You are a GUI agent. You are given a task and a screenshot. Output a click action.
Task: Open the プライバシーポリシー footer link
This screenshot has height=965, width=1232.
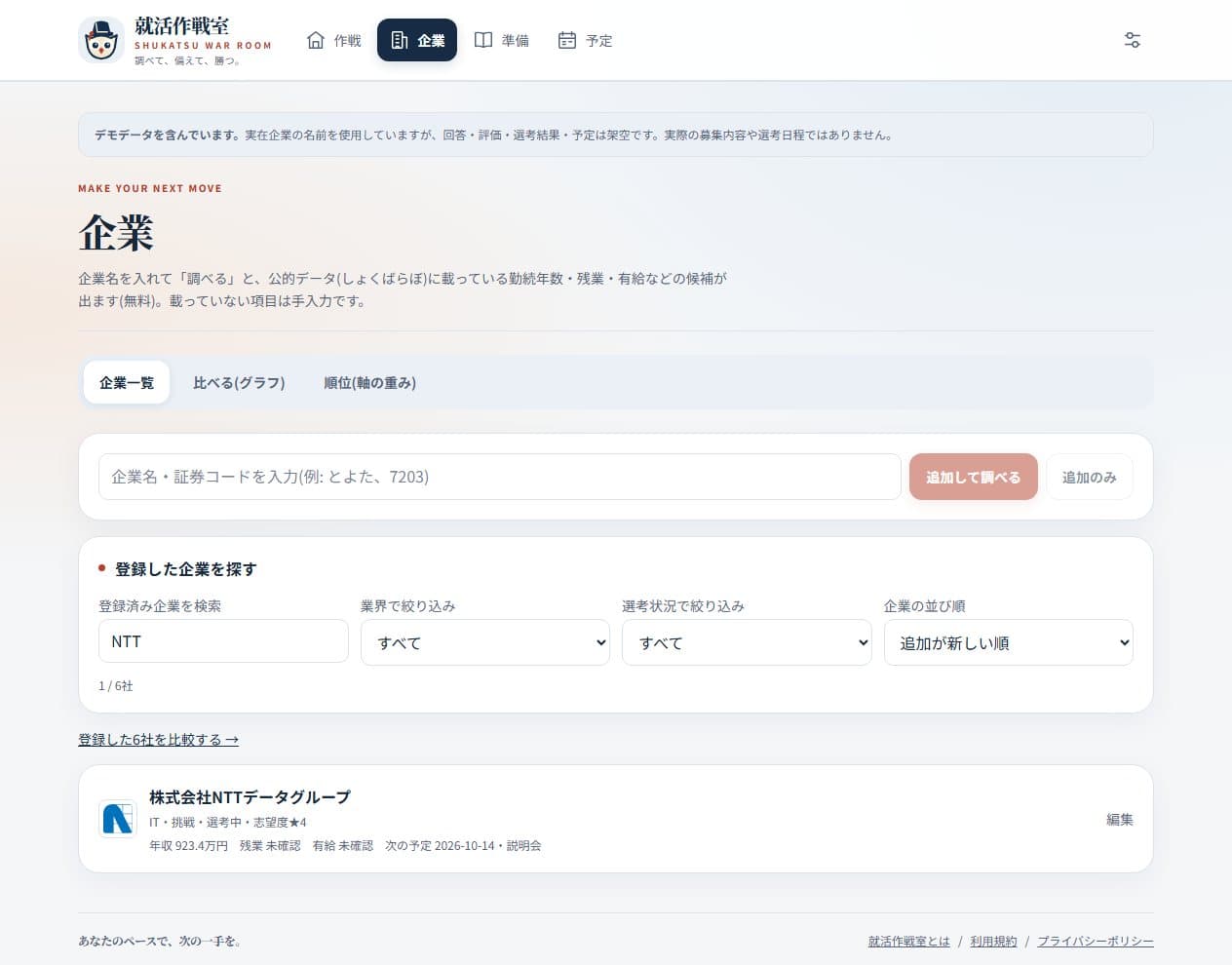click(x=1096, y=942)
